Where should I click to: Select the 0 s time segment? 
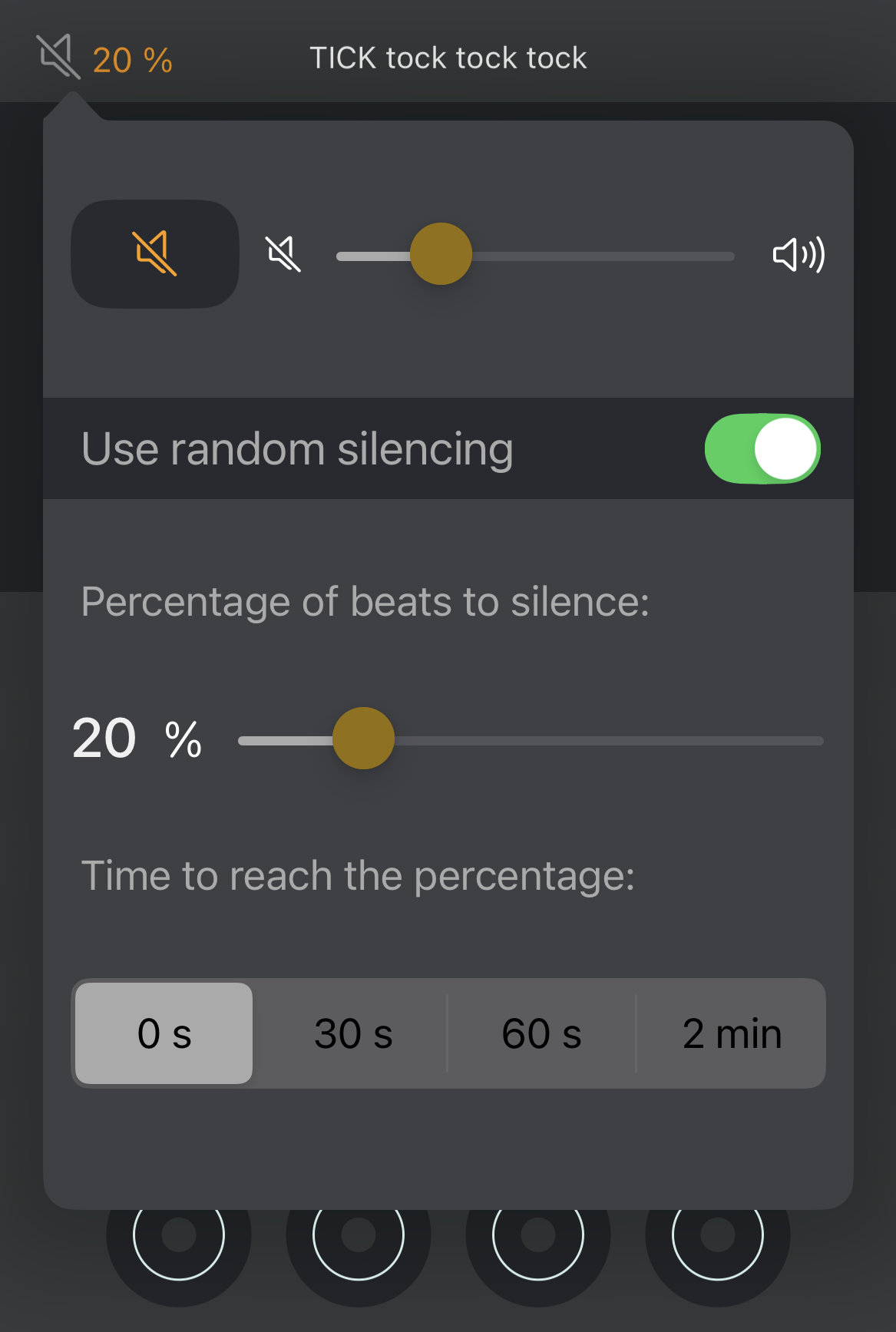point(164,1033)
